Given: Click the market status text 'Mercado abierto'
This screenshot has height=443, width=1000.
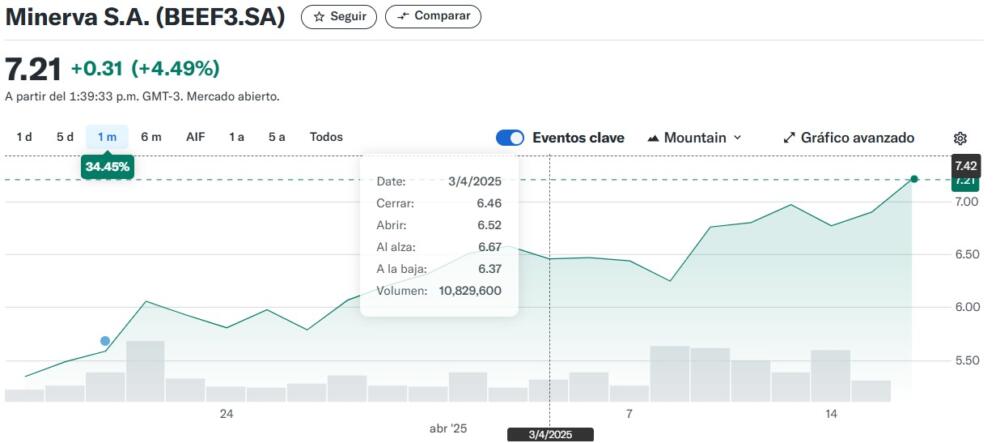Looking at the screenshot, I should pyautogui.click(x=233, y=97).
